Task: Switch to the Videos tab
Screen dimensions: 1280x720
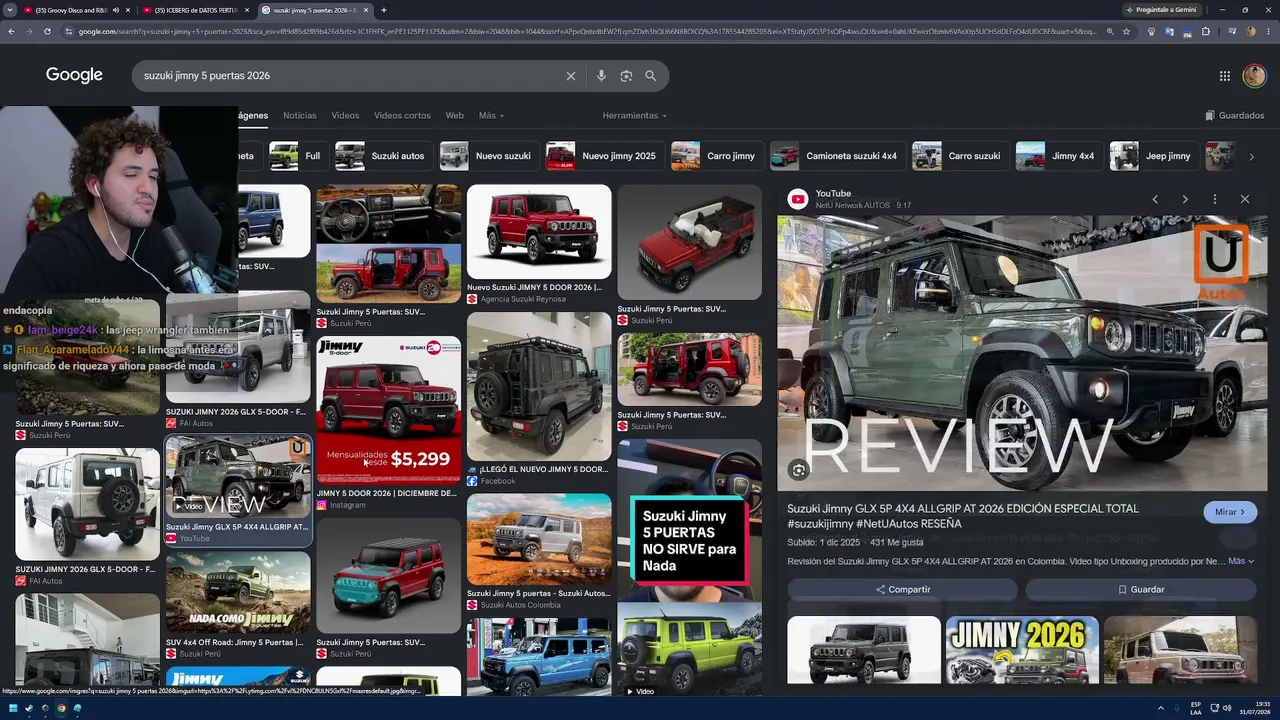Action: tap(345, 116)
